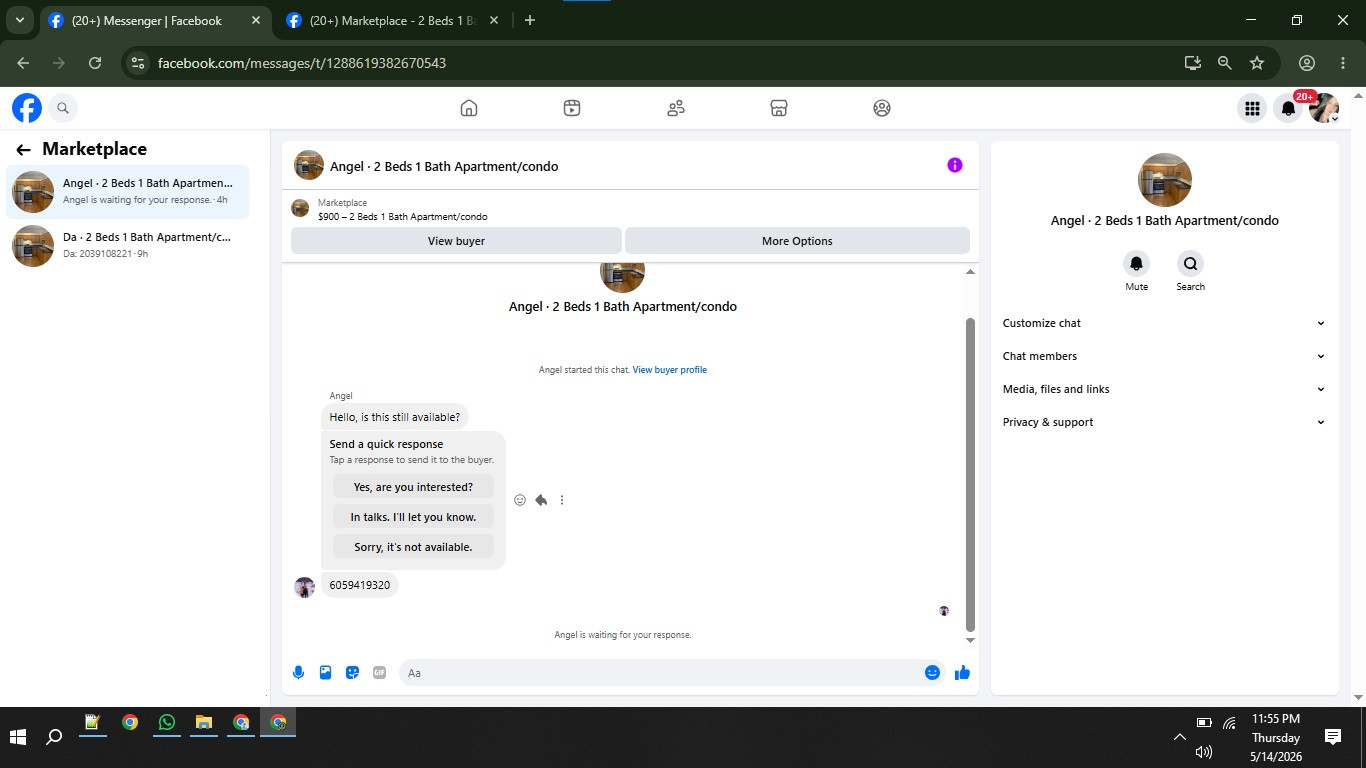Reload the current page
Screen dimensions: 1366x768
95,63
